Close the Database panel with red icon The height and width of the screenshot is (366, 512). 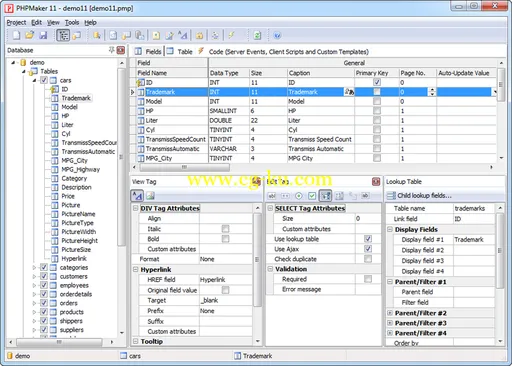pos(121,50)
